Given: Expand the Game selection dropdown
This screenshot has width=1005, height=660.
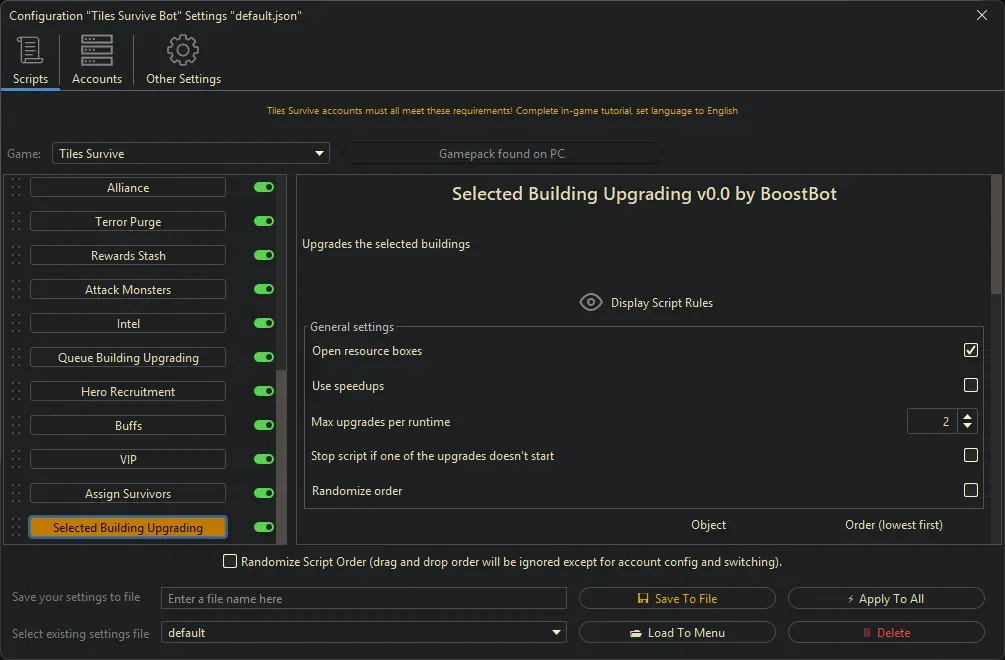Looking at the screenshot, I should (x=320, y=154).
